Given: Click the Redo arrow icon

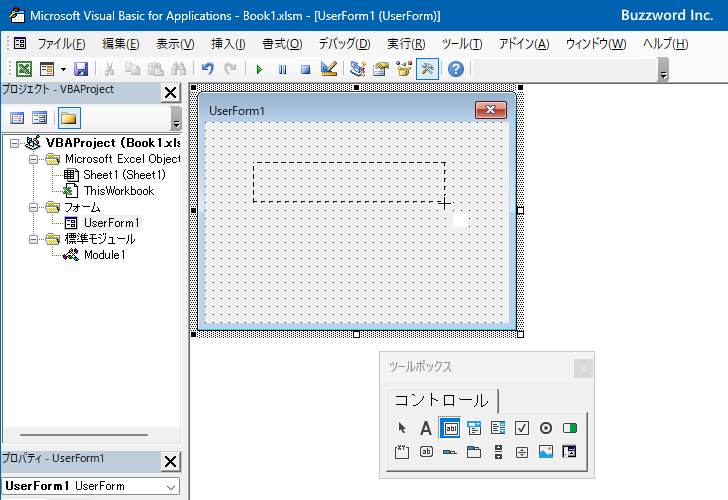Looking at the screenshot, I should 230,69.
